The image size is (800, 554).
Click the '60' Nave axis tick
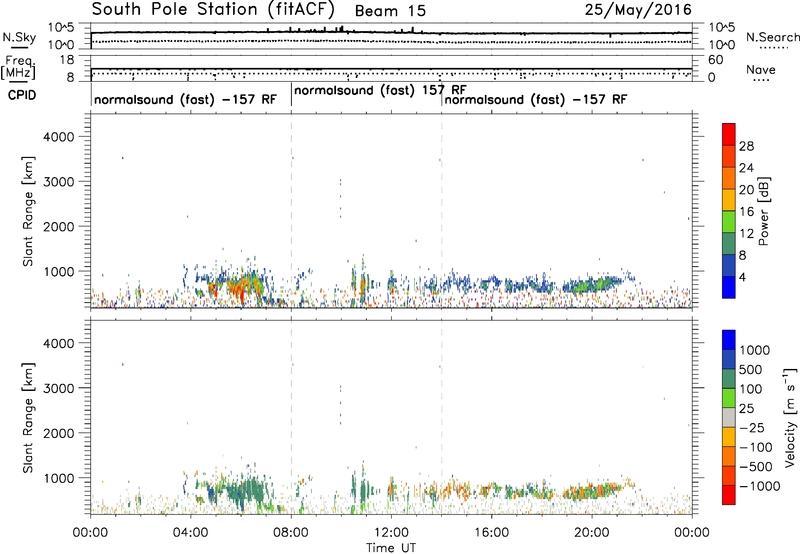716,60
